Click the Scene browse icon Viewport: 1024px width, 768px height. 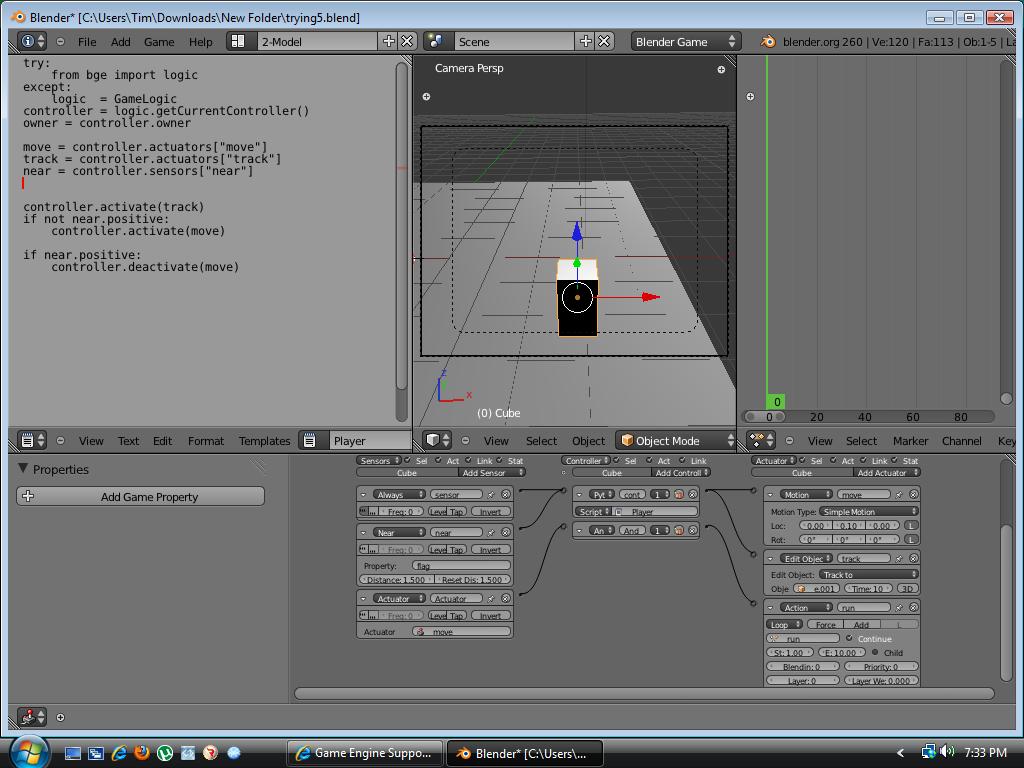tap(436, 41)
